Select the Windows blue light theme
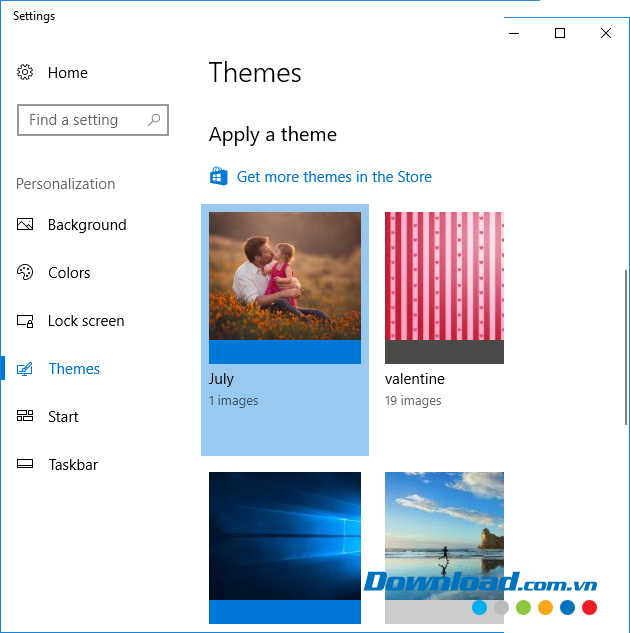This screenshot has width=630, height=633. tap(285, 536)
